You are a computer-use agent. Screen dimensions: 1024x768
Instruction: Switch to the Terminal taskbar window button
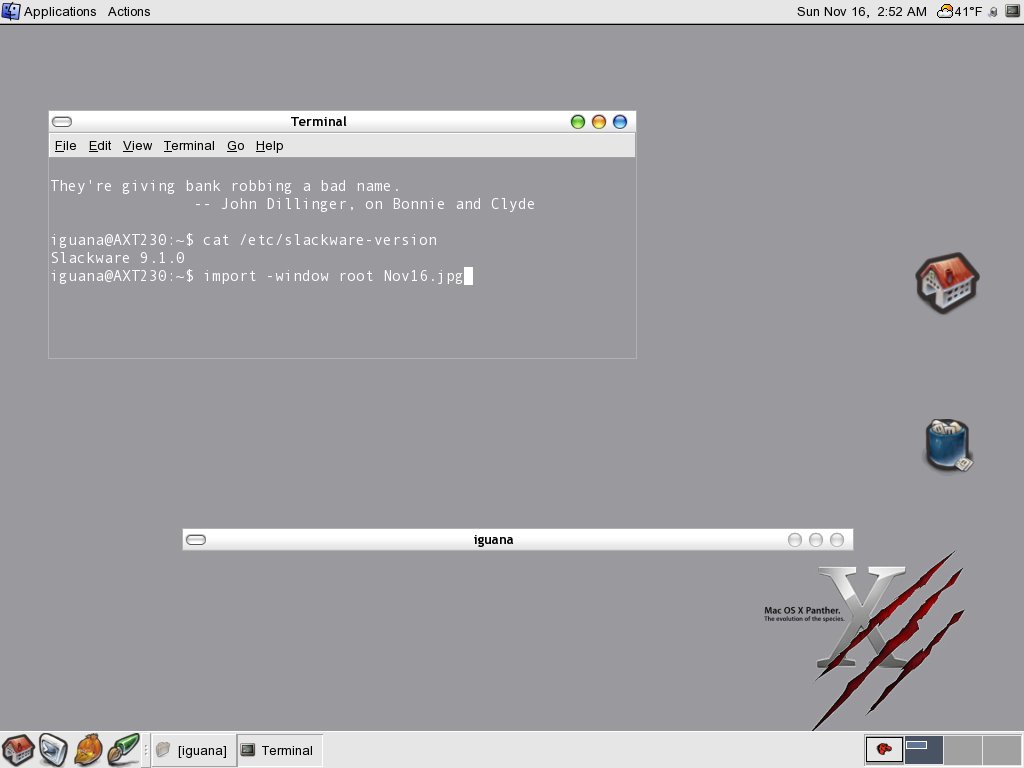pyautogui.click(x=279, y=750)
